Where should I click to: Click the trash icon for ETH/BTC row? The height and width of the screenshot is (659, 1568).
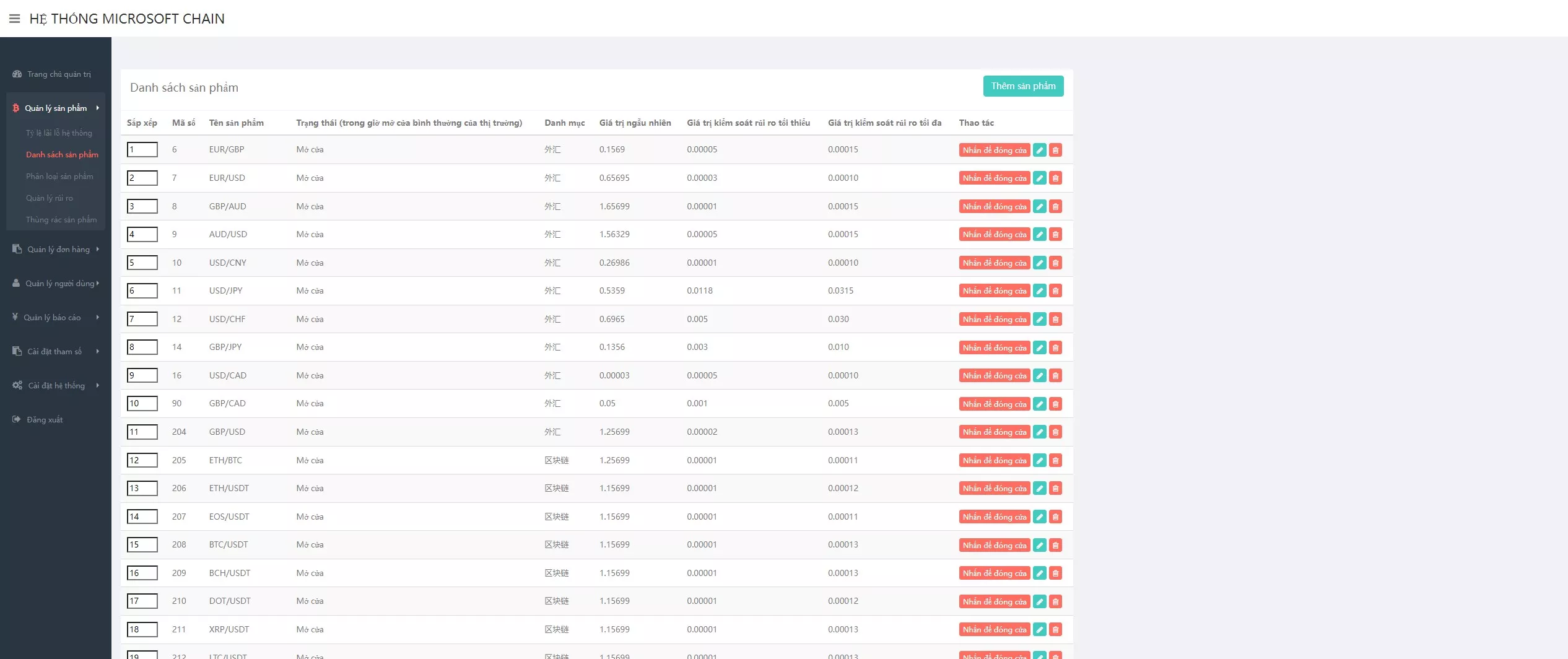tap(1056, 460)
